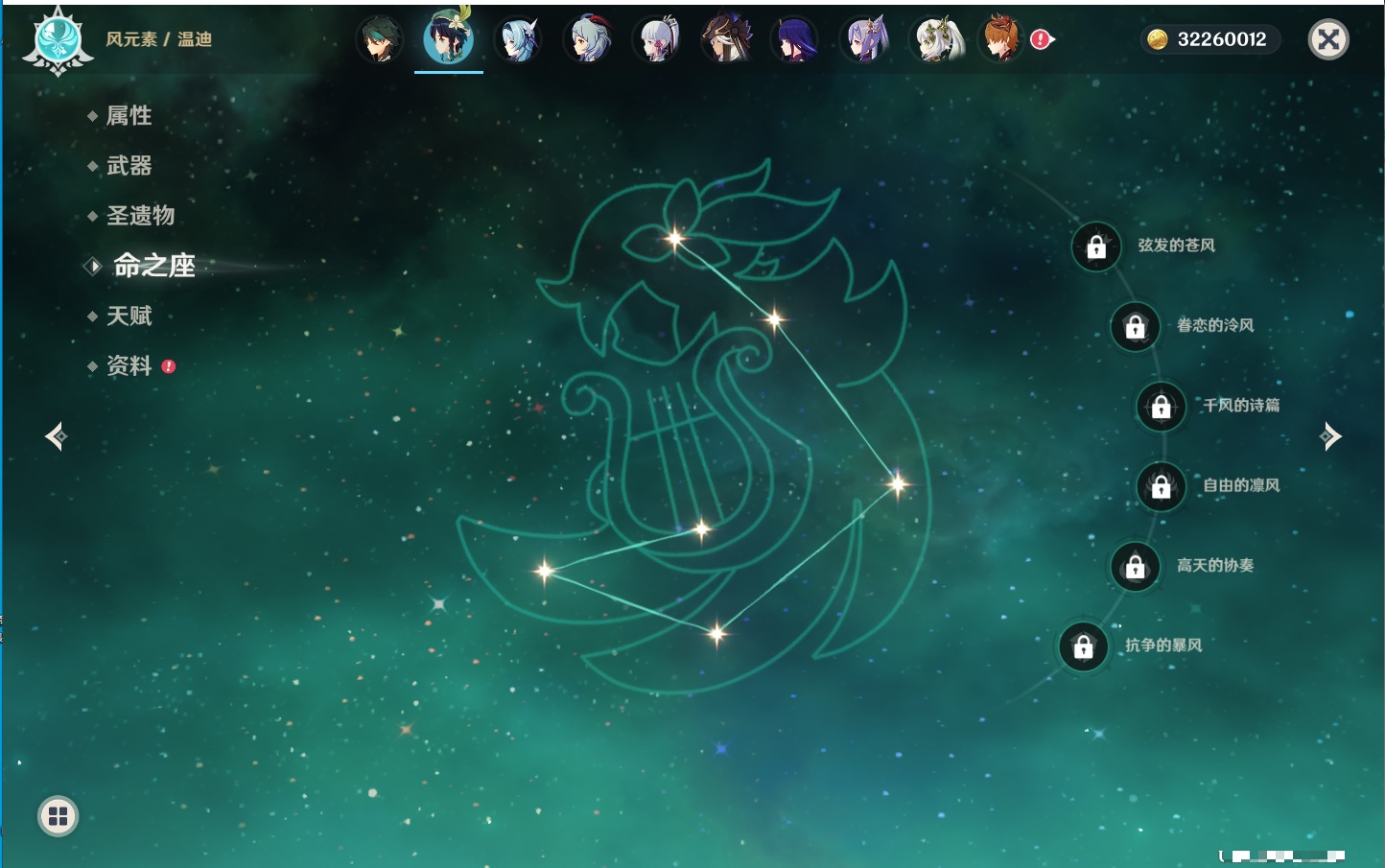Go to the 圣遗物 artifacts menu
1385x868 pixels.
140,216
